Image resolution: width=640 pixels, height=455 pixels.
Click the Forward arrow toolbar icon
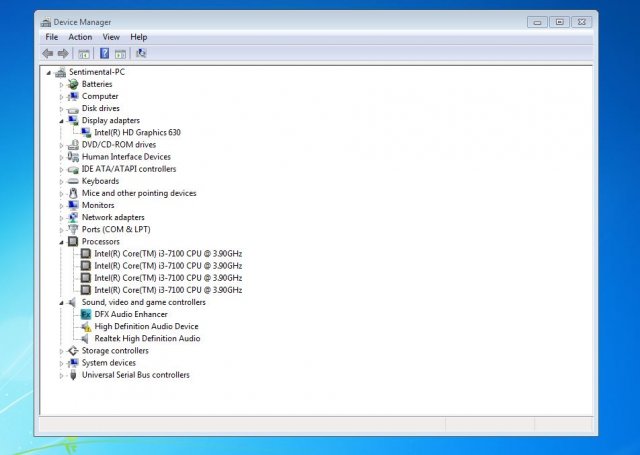click(63, 53)
